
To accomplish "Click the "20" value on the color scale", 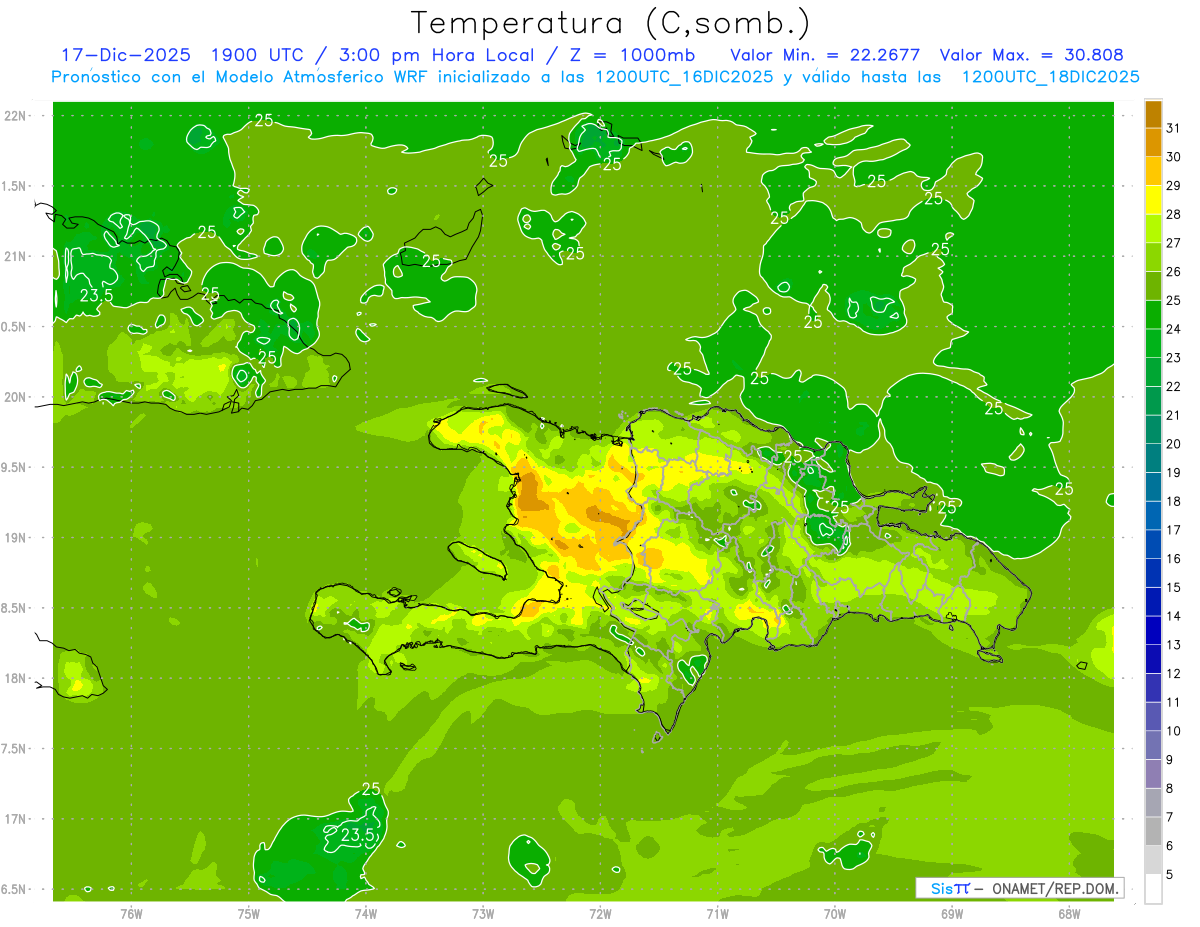I will tap(1174, 444).
